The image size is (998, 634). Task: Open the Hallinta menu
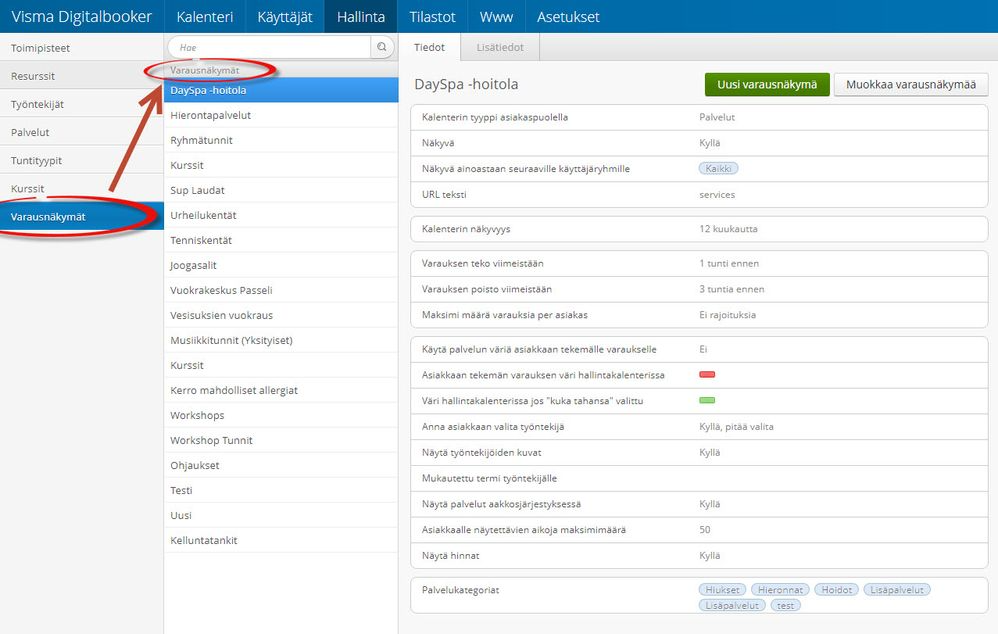361,17
